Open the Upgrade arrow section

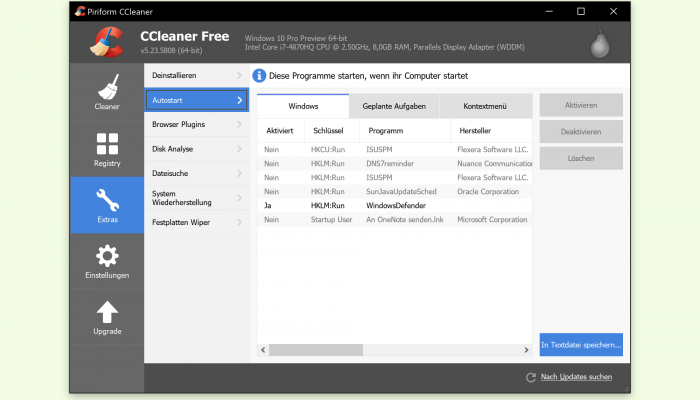pyautogui.click(x=107, y=317)
